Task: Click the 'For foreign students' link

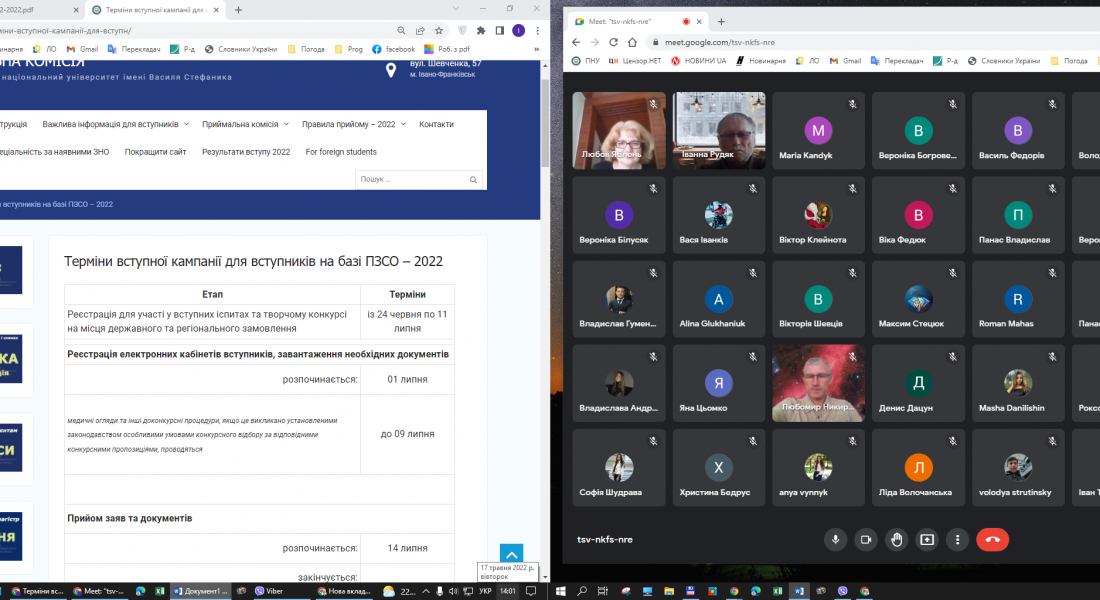Action: pyautogui.click(x=341, y=152)
